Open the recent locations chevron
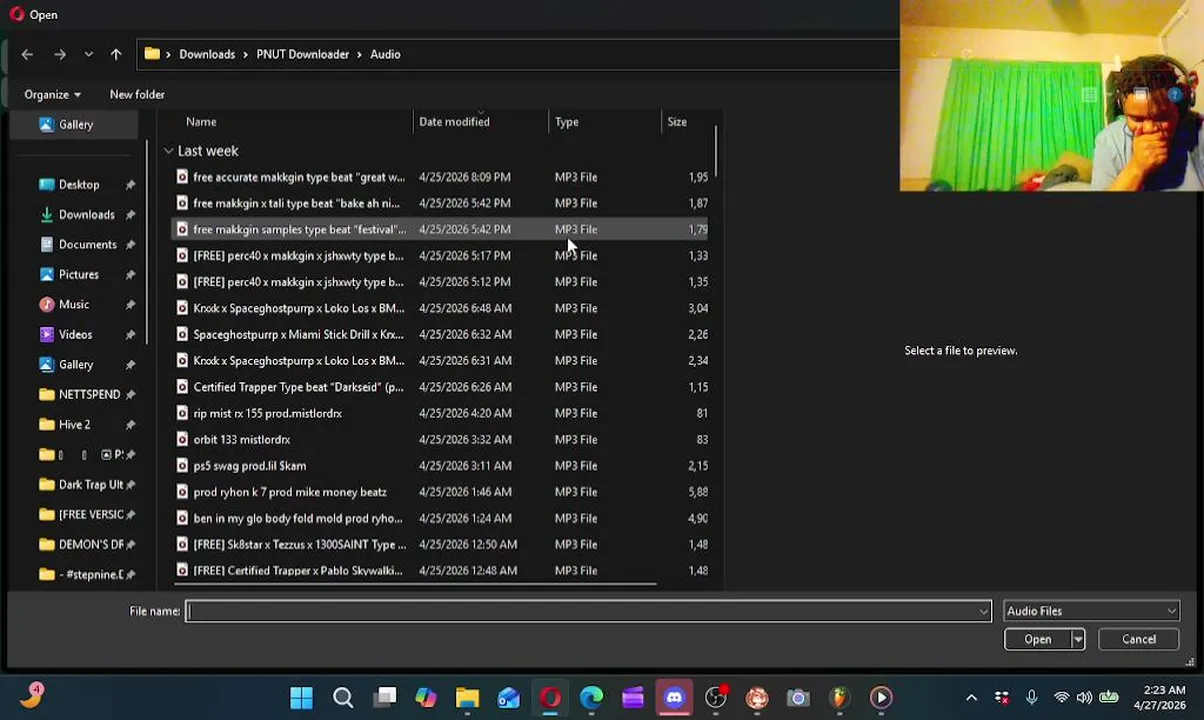This screenshot has height=720, width=1204. pos(89,54)
